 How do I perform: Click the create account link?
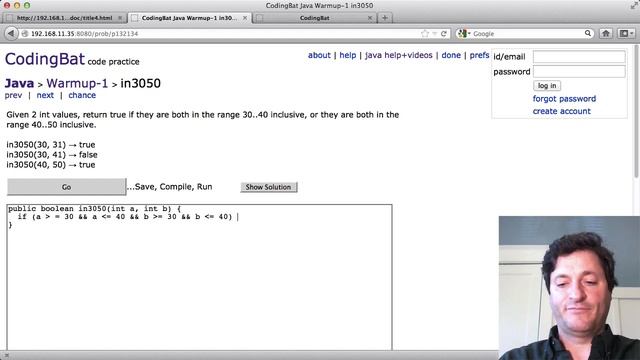tap(562, 111)
